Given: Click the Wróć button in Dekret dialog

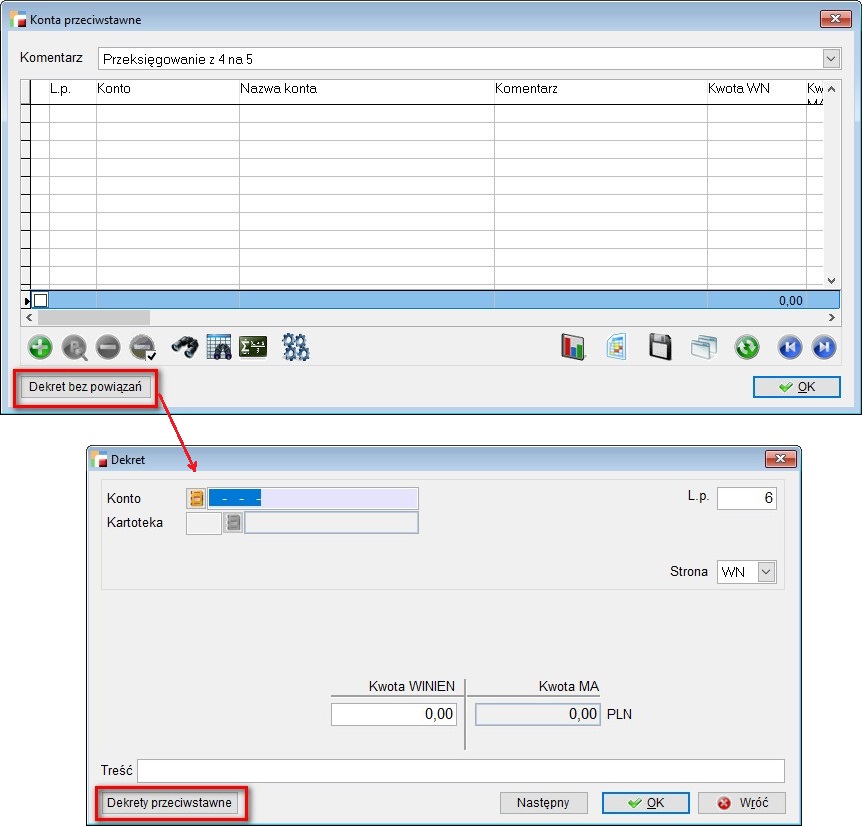Looking at the screenshot, I should pyautogui.click(x=741, y=803).
